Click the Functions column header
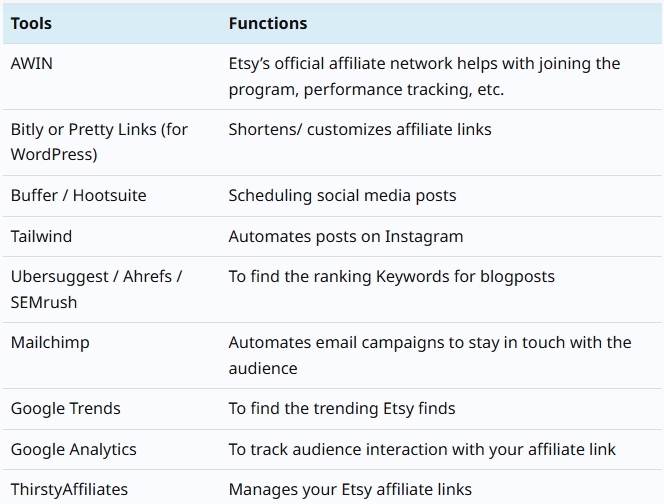 268,23
